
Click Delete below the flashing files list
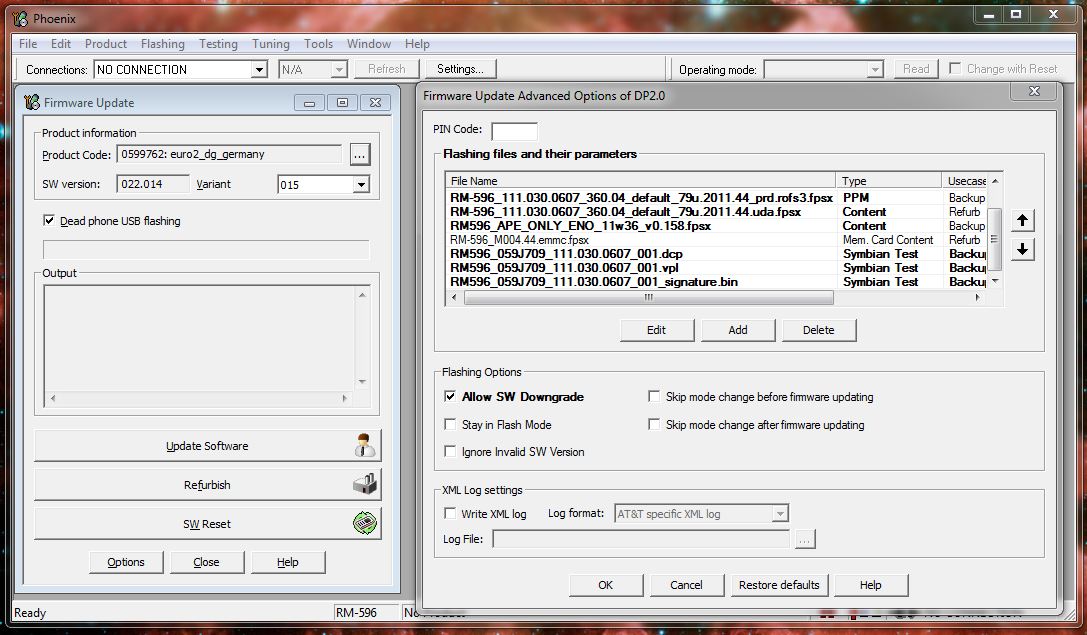coord(819,330)
